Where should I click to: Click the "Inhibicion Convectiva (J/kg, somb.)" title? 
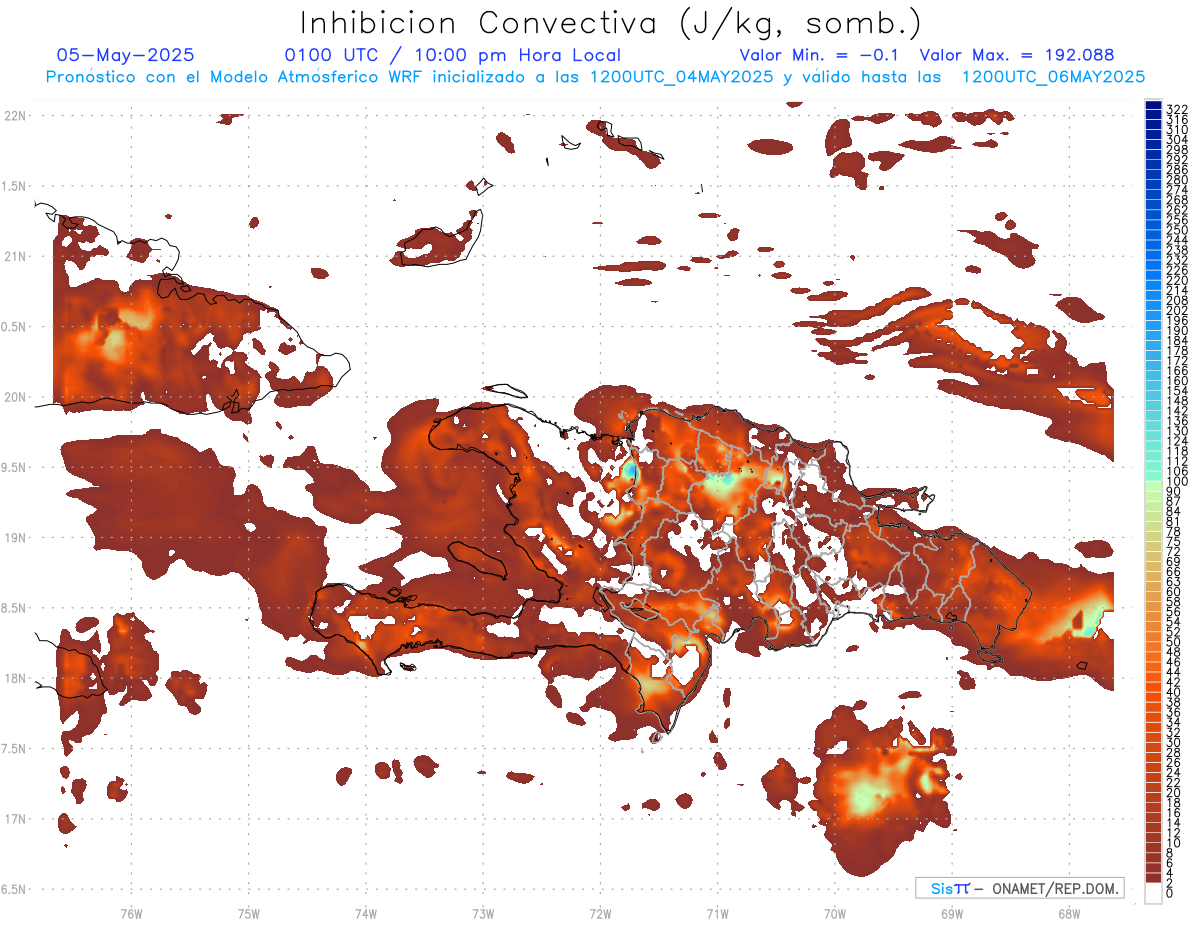pyautogui.click(x=610, y=23)
